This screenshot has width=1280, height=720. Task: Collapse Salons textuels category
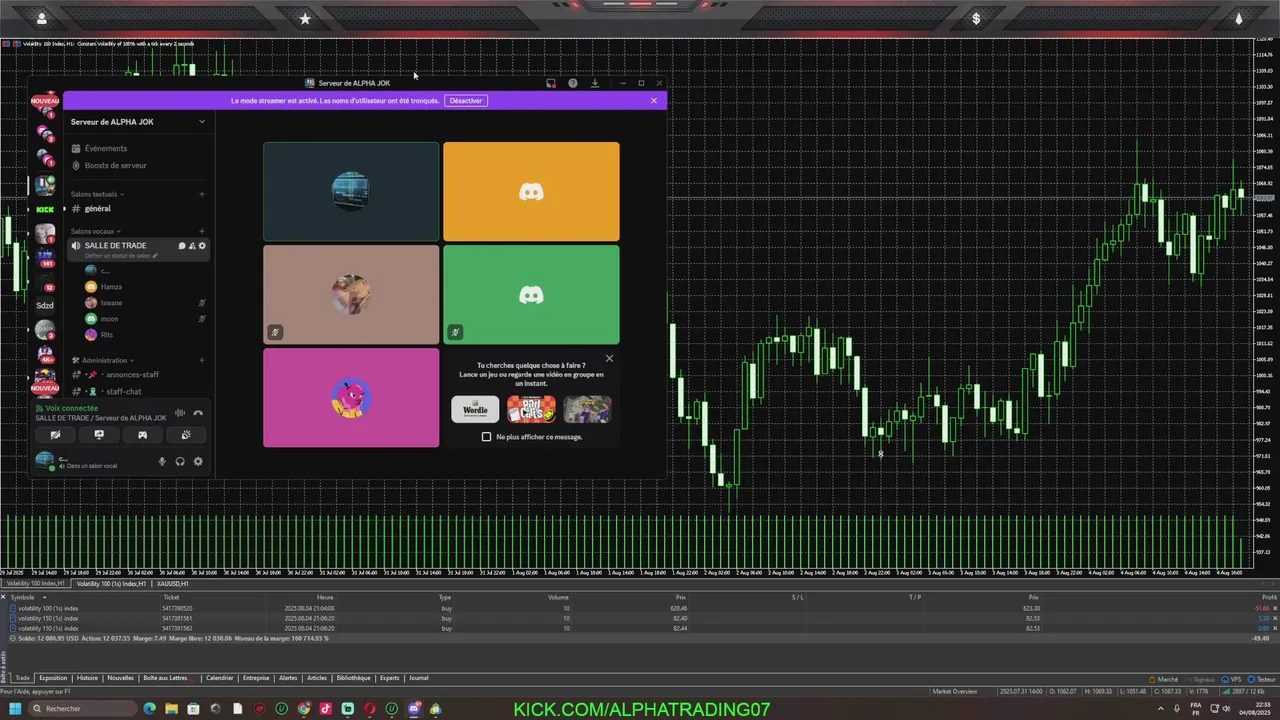click(96, 194)
